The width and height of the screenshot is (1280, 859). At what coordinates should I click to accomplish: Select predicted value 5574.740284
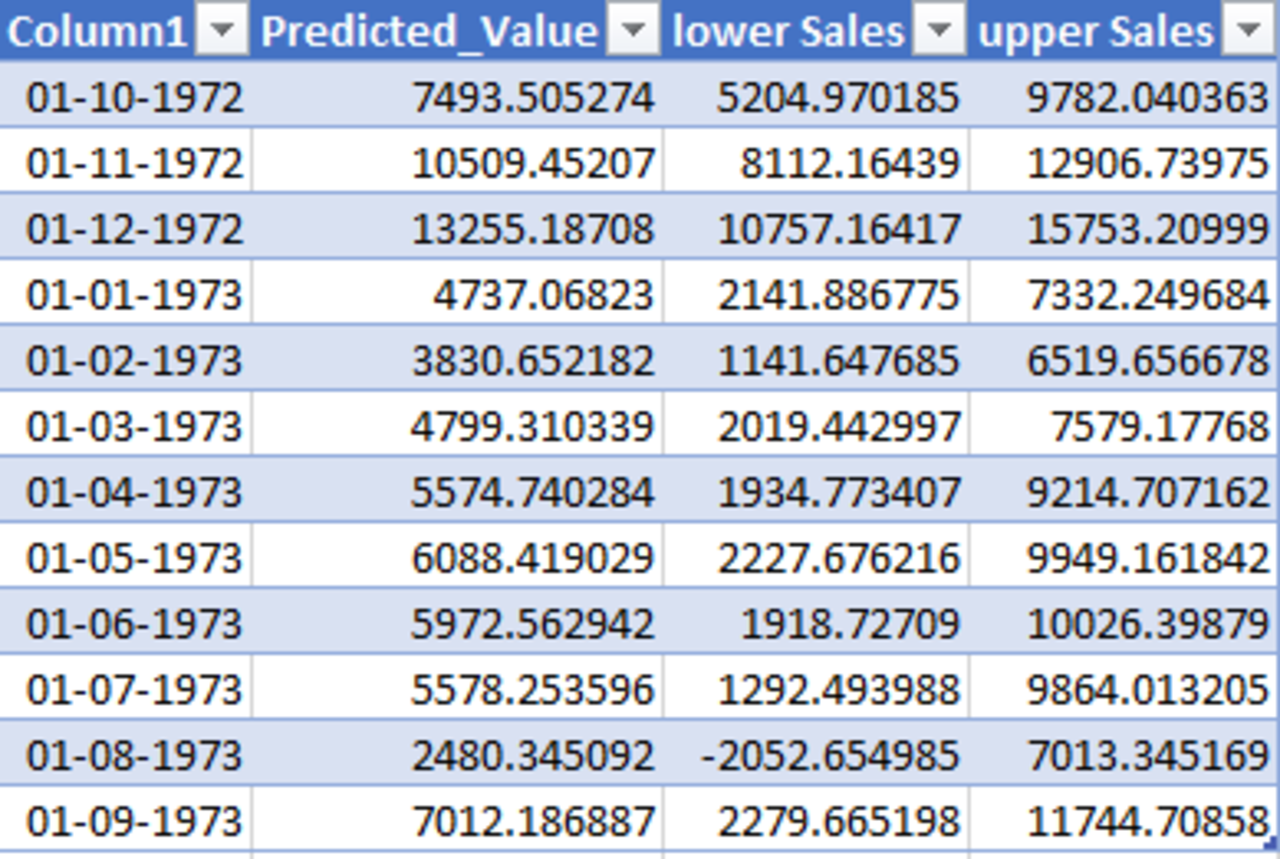(533, 493)
